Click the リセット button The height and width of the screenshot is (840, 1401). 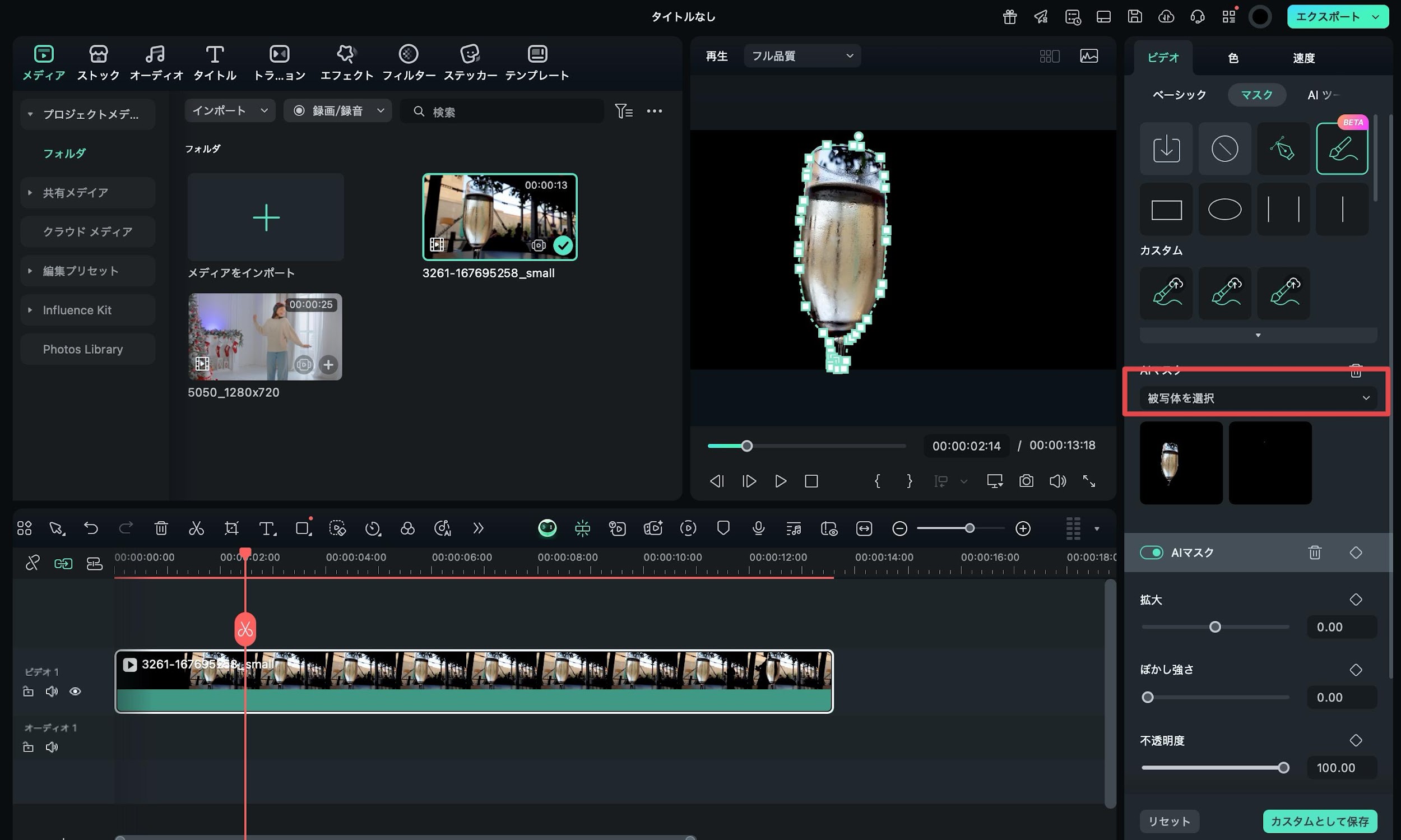click(1169, 821)
